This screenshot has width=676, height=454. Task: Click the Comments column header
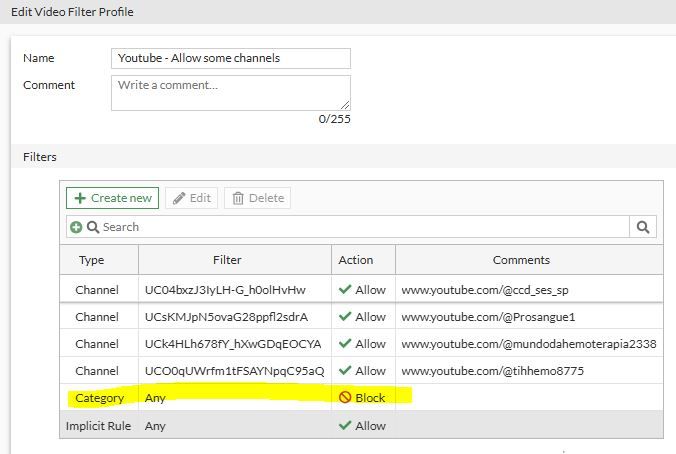[x=521, y=260]
